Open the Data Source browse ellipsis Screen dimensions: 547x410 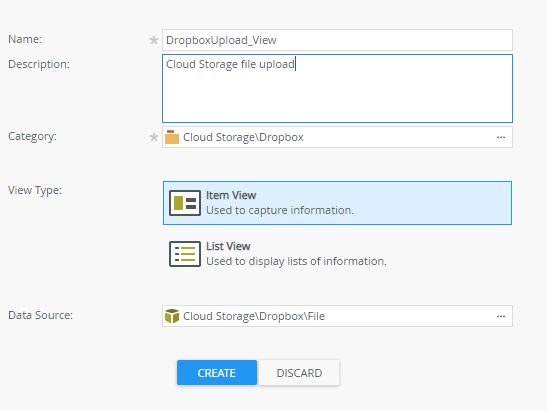tap(501, 316)
